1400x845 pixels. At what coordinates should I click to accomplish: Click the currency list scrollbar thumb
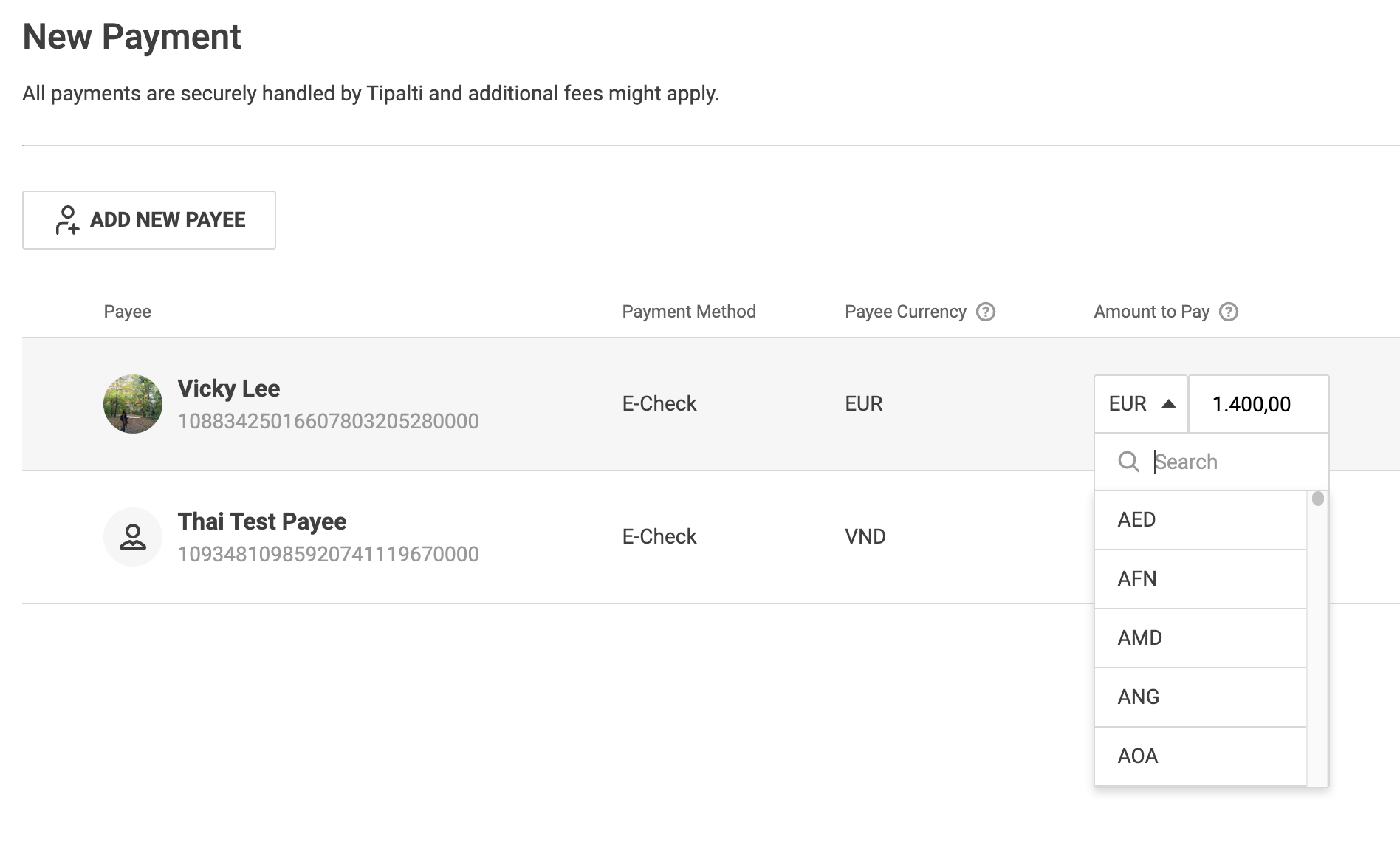point(1318,499)
